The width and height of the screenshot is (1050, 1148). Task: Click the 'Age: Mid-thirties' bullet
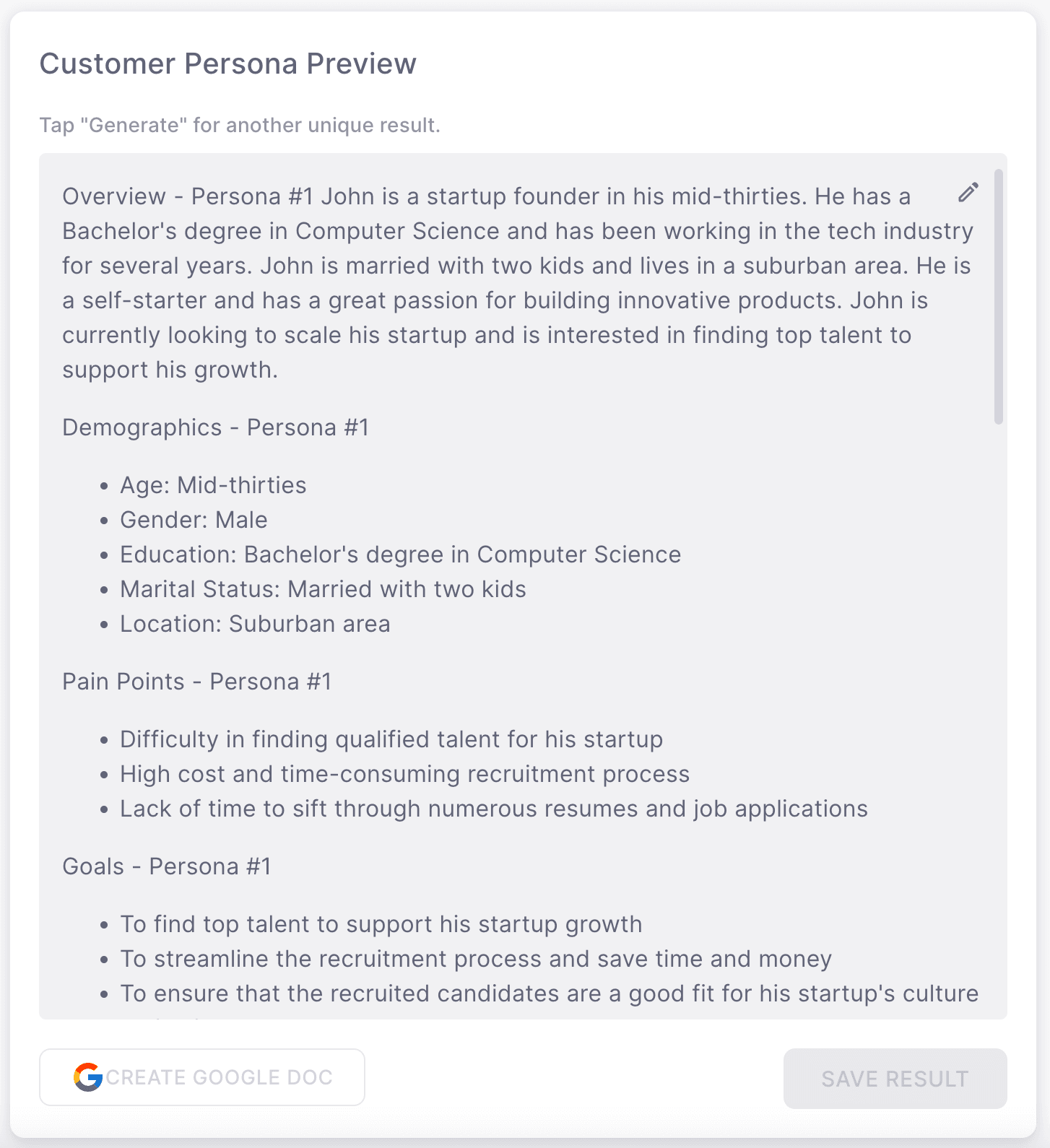213,485
